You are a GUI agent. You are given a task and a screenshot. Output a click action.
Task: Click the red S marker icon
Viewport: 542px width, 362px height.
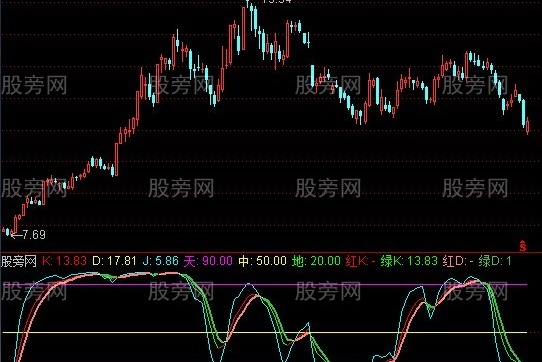coord(523,245)
